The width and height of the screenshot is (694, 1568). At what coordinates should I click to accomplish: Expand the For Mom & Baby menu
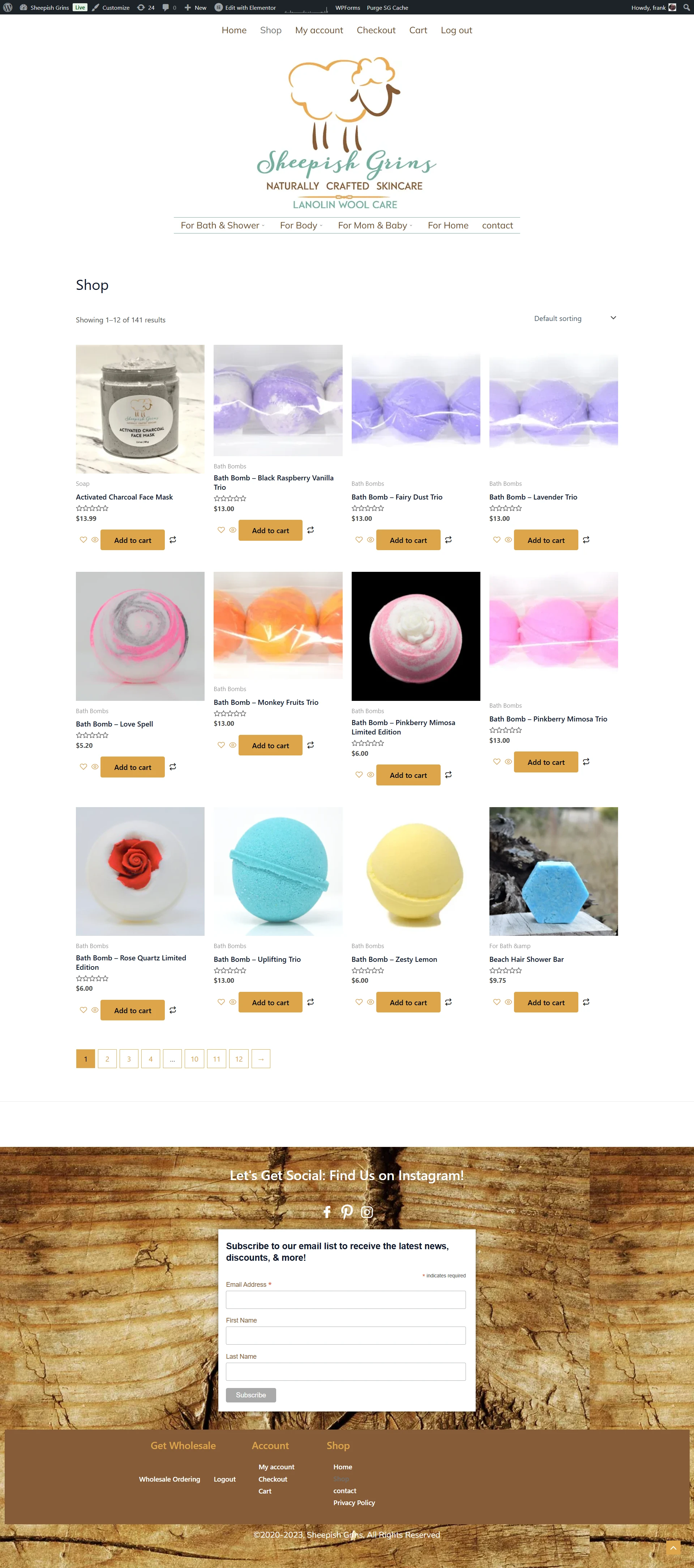376,225
